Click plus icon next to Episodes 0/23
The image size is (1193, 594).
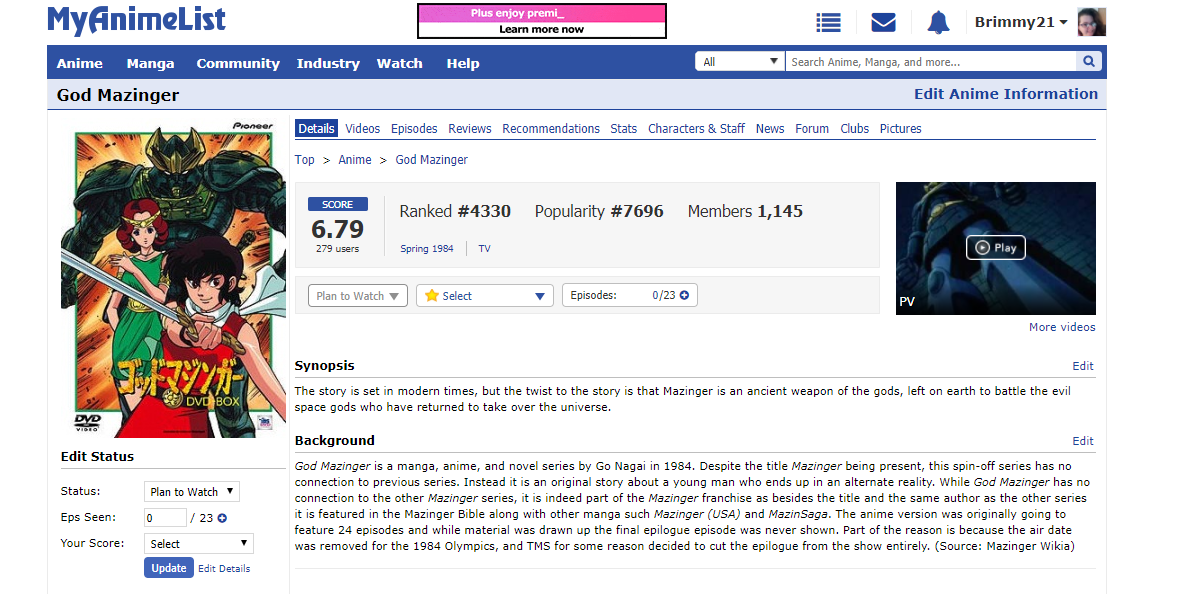[684, 295]
